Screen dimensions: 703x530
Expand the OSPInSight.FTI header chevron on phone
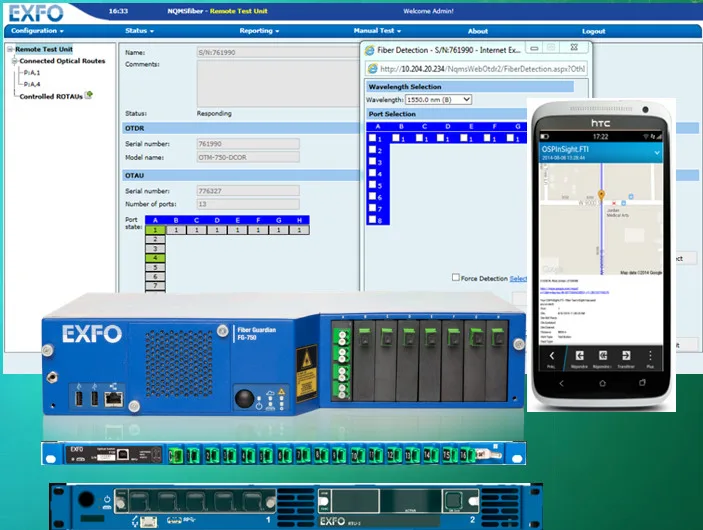pyautogui.click(x=657, y=153)
